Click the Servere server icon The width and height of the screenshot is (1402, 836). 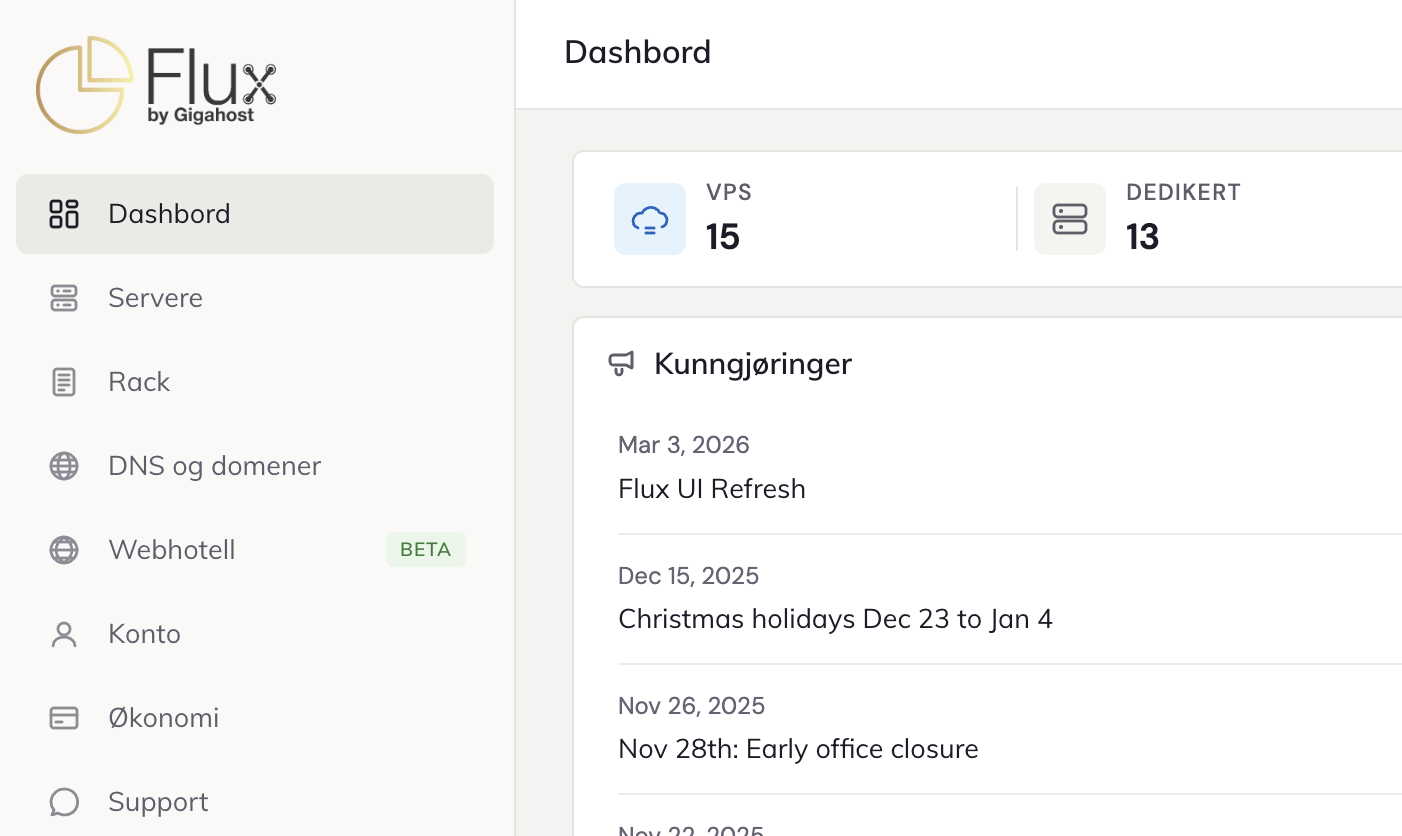[x=64, y=298]
